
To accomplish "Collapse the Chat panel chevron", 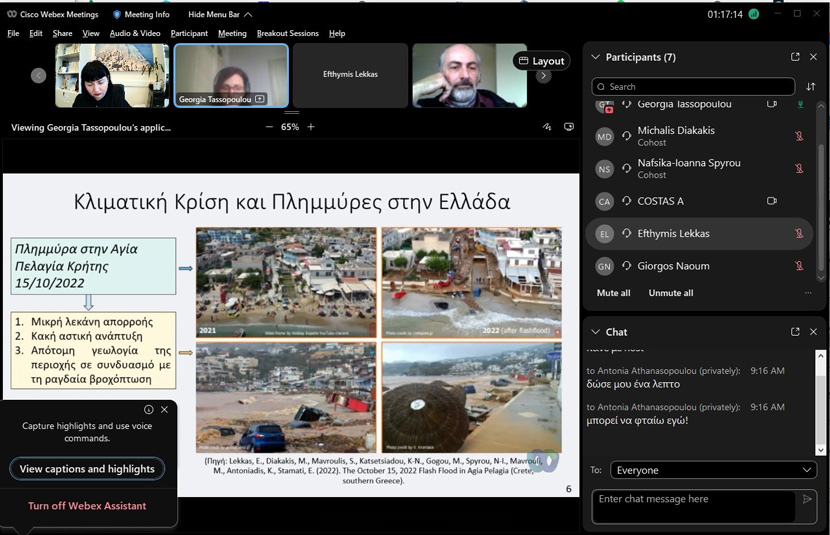I will click(596, 332).
